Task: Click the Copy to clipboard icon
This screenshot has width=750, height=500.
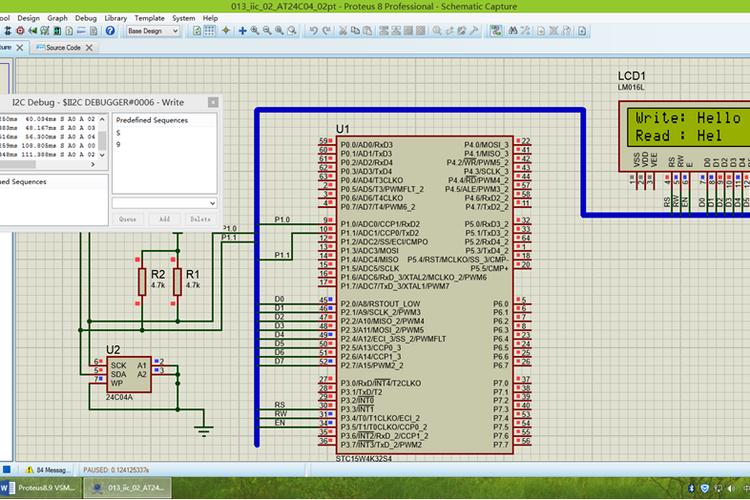Action: 355,31
